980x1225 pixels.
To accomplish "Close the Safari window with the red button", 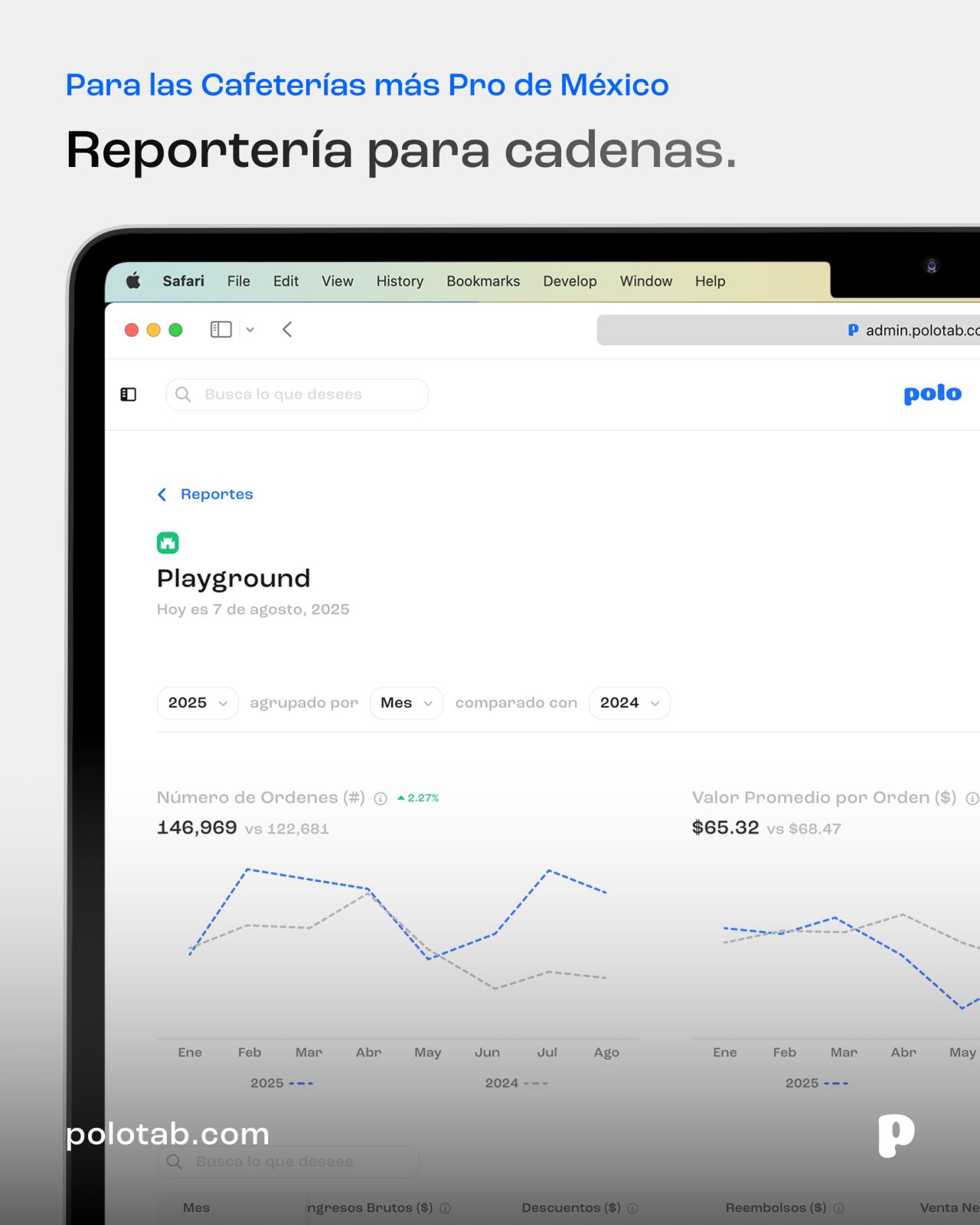I will [132, 330].
